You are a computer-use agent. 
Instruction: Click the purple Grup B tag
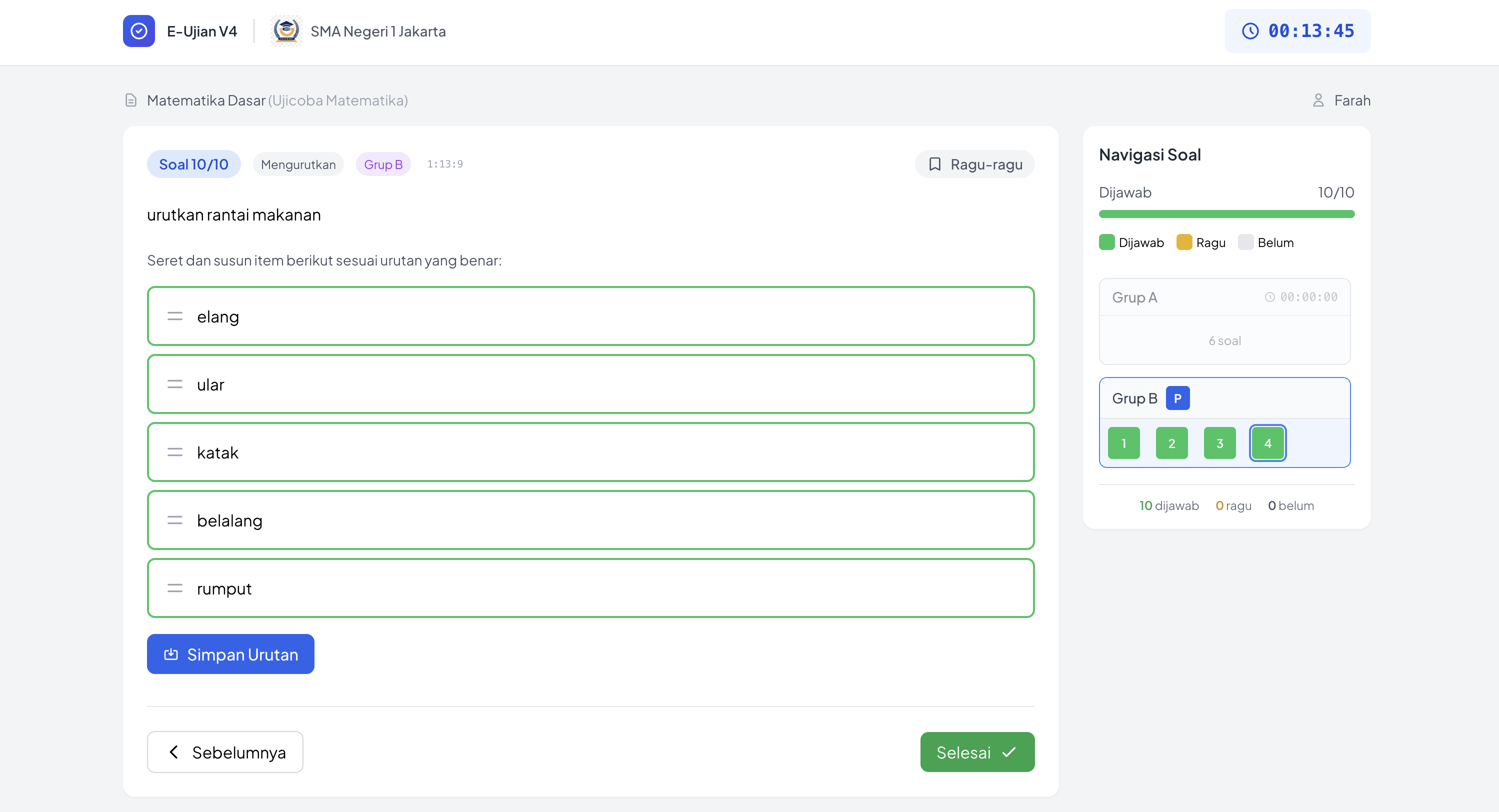[383, 164]
